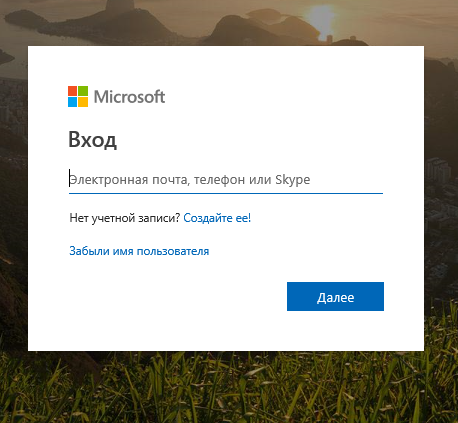Image resolution: width=458 pixels, height=423 pixels.
Task: Click the red square of Microsoft logo
Action: point(73,91)
